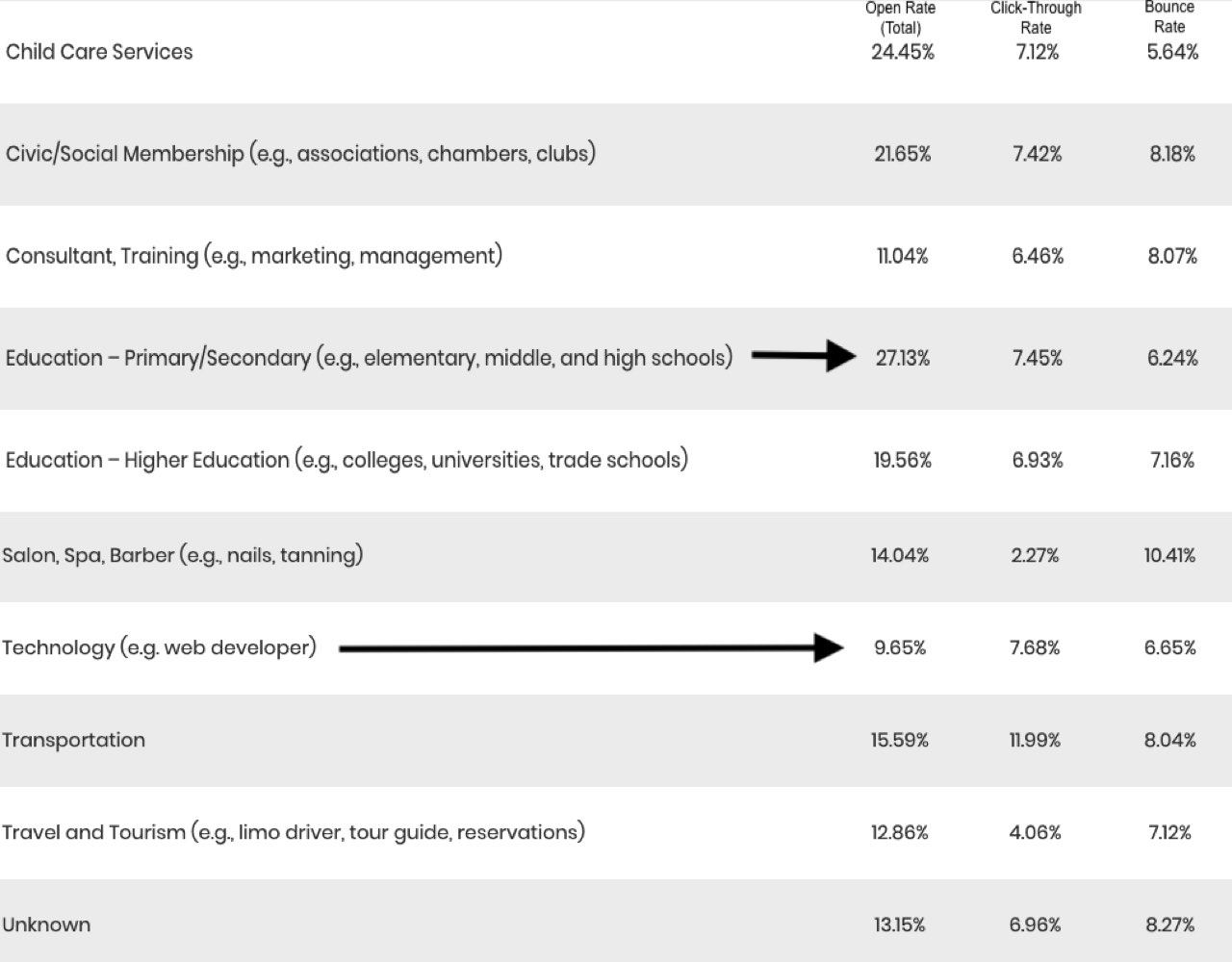
Task: Click the Salon, Spa, Barber row label
Action: (x=183, y=555)
